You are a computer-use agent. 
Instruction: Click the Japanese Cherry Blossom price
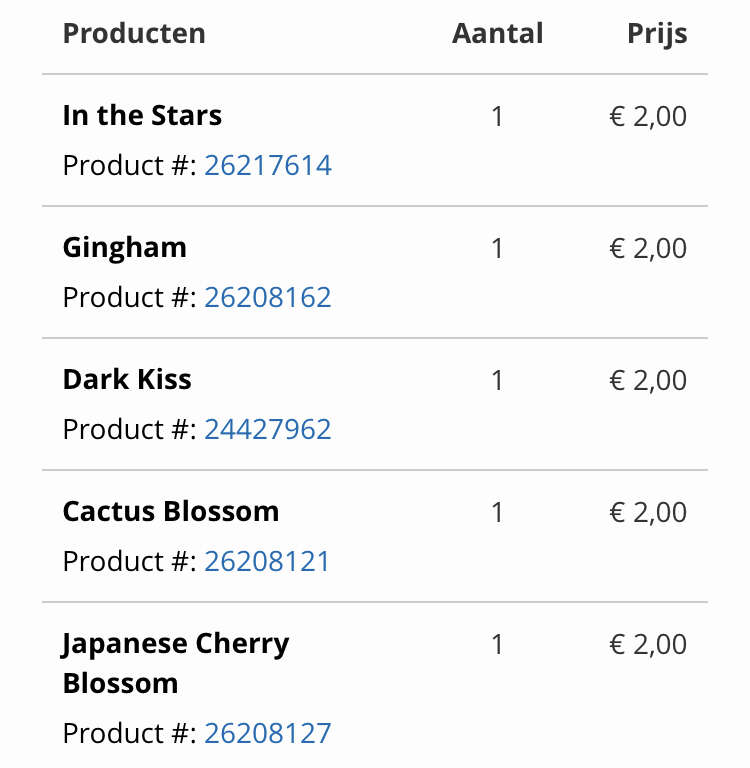pyautogui.click(x=648, y=645)
